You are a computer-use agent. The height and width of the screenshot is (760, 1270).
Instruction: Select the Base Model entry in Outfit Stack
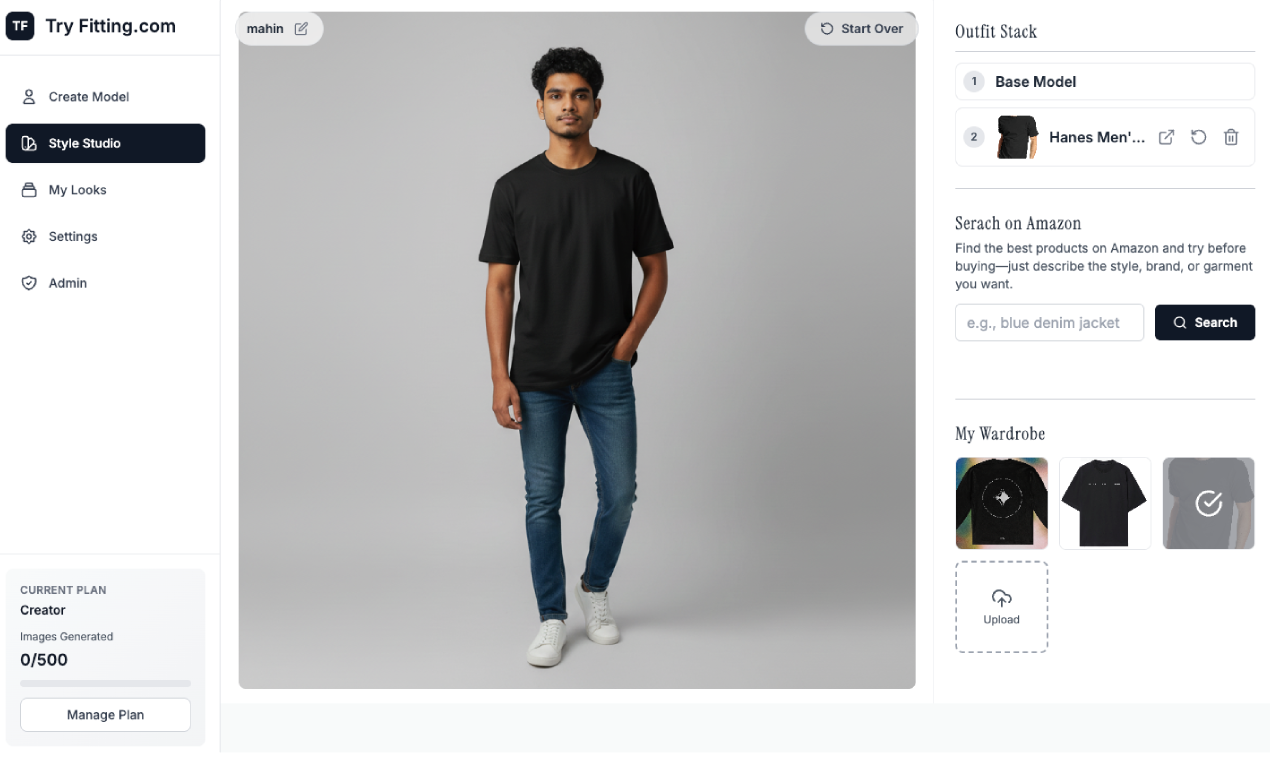pos(1104,81)
